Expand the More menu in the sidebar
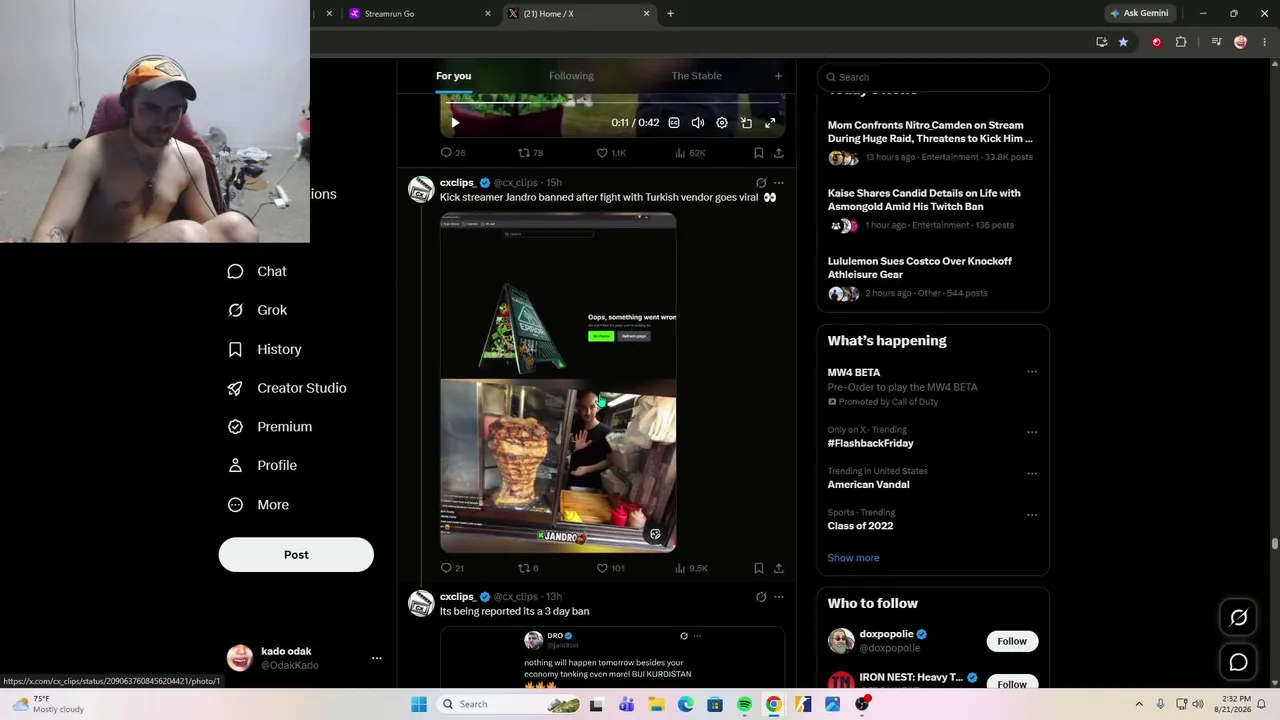The width and height of the screenshot is (1280, 720). (258, 505)
